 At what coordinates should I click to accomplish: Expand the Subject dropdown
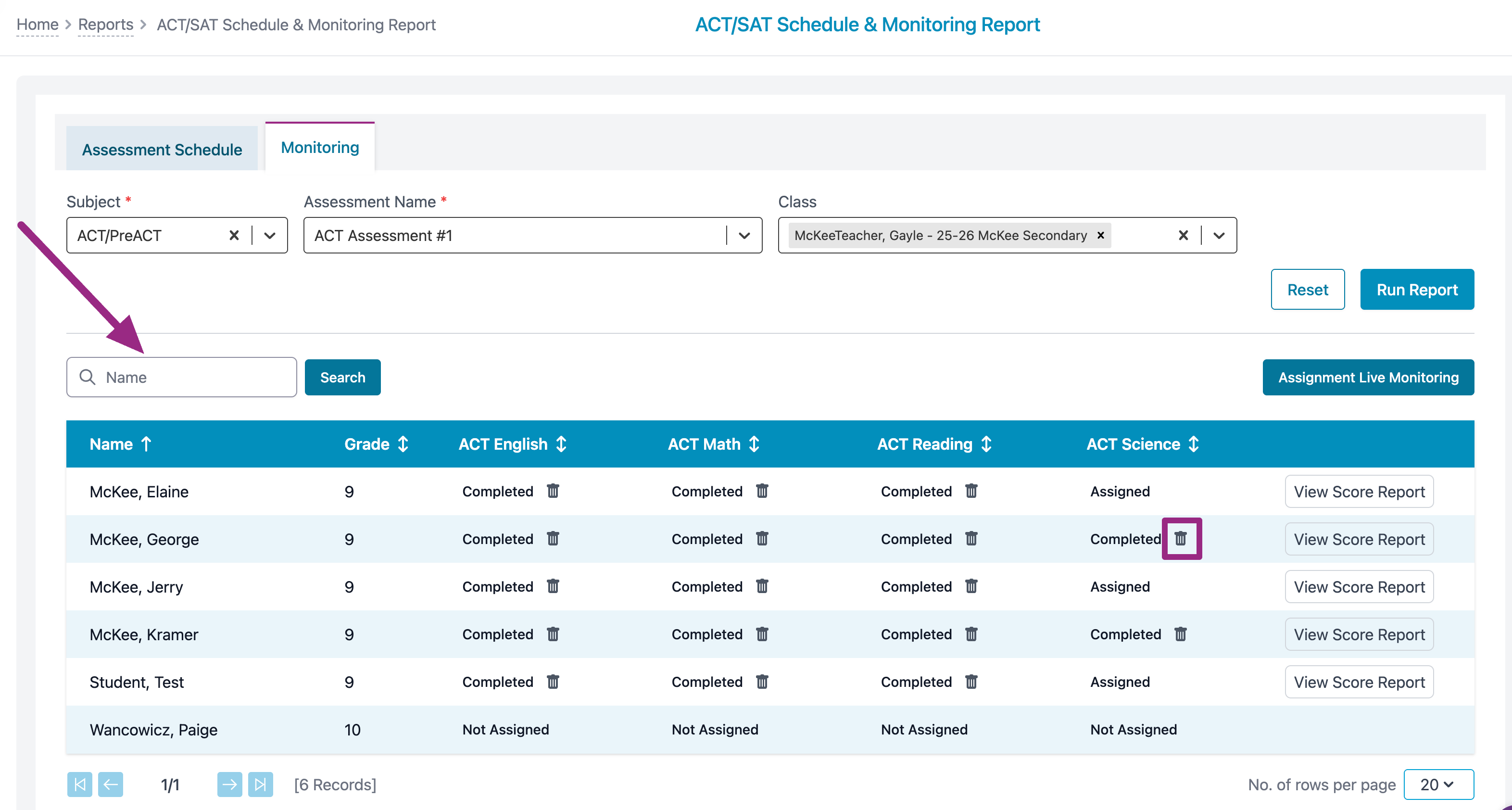pos(270,235)
